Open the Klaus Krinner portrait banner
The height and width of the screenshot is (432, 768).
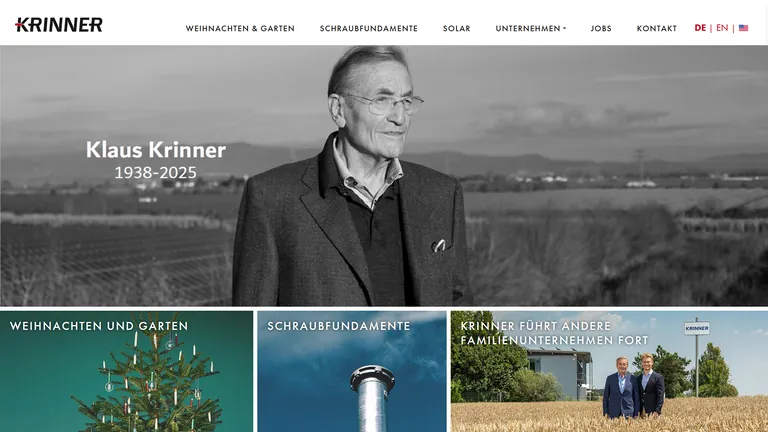pyautogui.click(x=384, y=176)
